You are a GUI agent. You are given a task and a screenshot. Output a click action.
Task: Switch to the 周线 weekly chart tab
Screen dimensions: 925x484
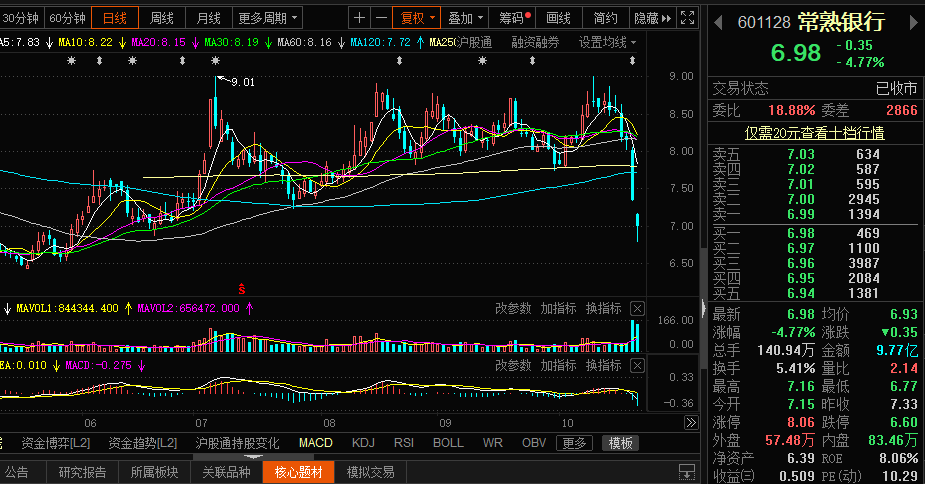(162, 18)
